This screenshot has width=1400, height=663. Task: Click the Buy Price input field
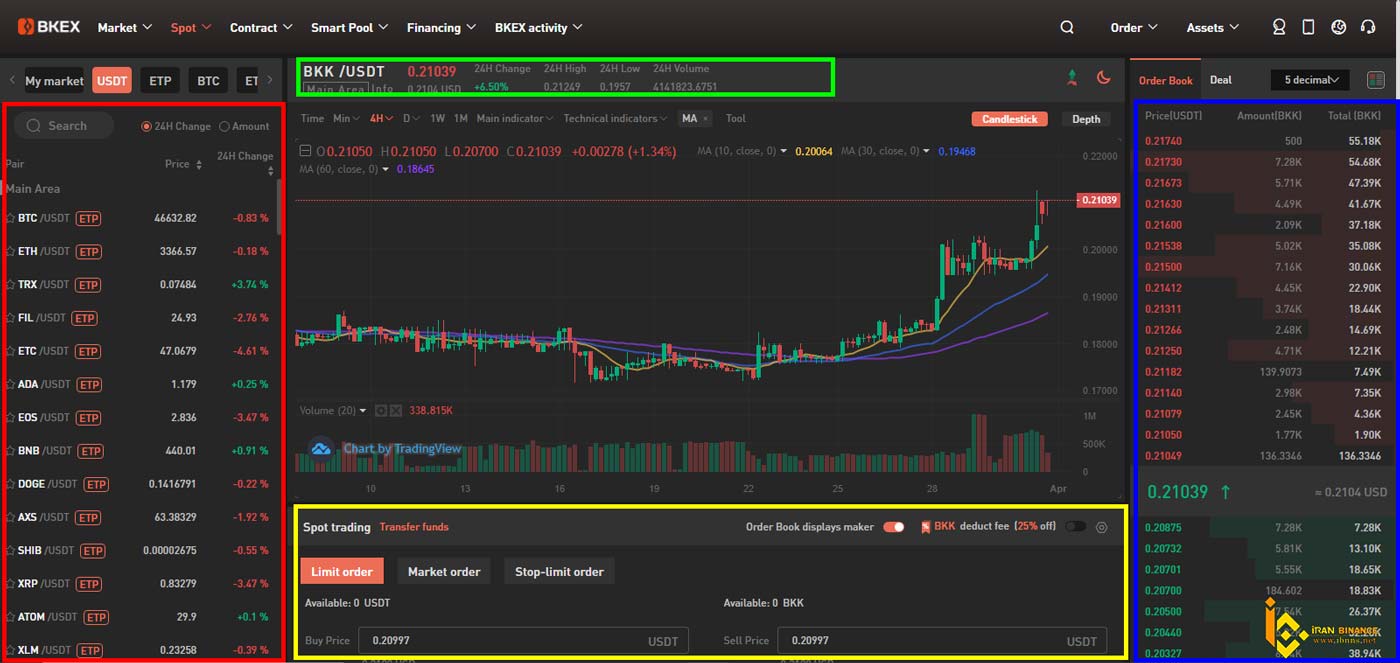(523, 641)
